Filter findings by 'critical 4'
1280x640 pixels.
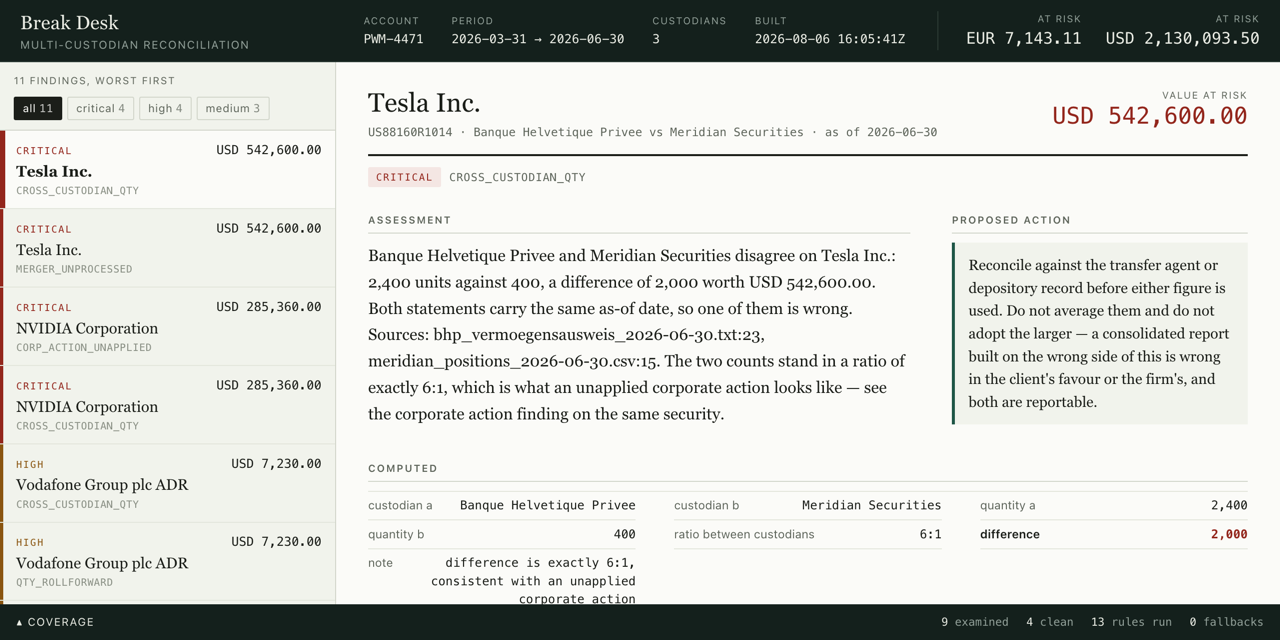coord(101,108)
